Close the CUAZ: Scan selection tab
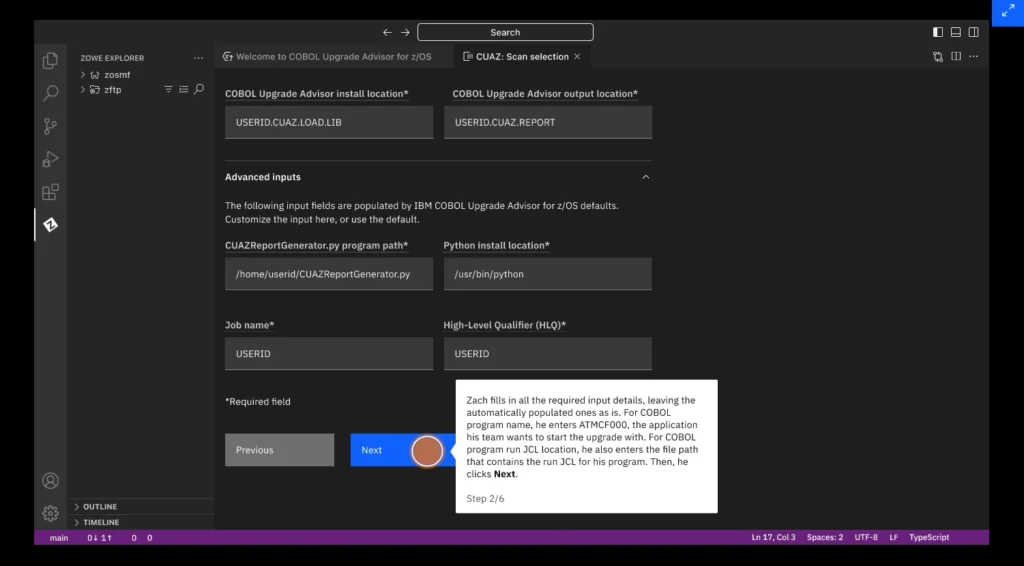This screenshot has height=566, width=1024. [x=577, y=57]
